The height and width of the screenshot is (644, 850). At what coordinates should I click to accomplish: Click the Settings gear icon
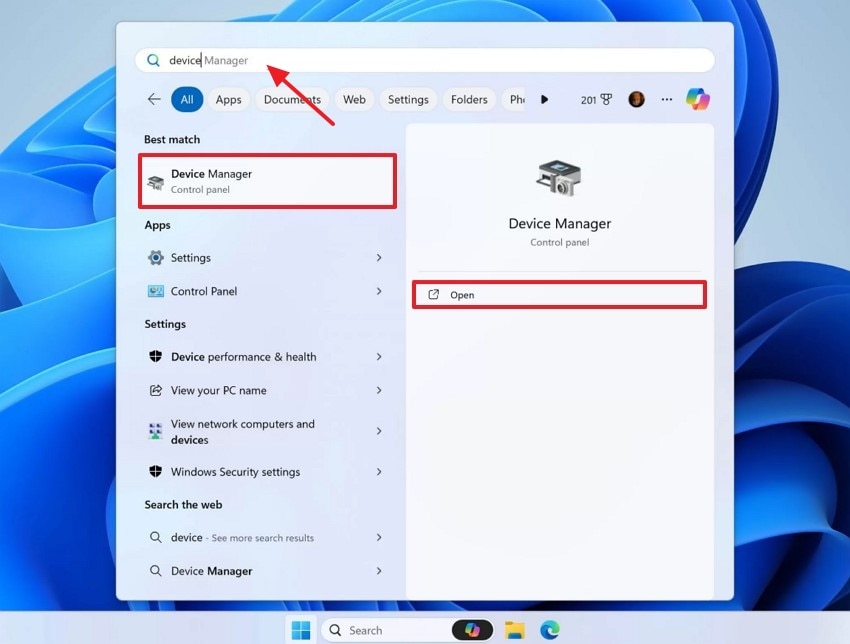[156, 257]
